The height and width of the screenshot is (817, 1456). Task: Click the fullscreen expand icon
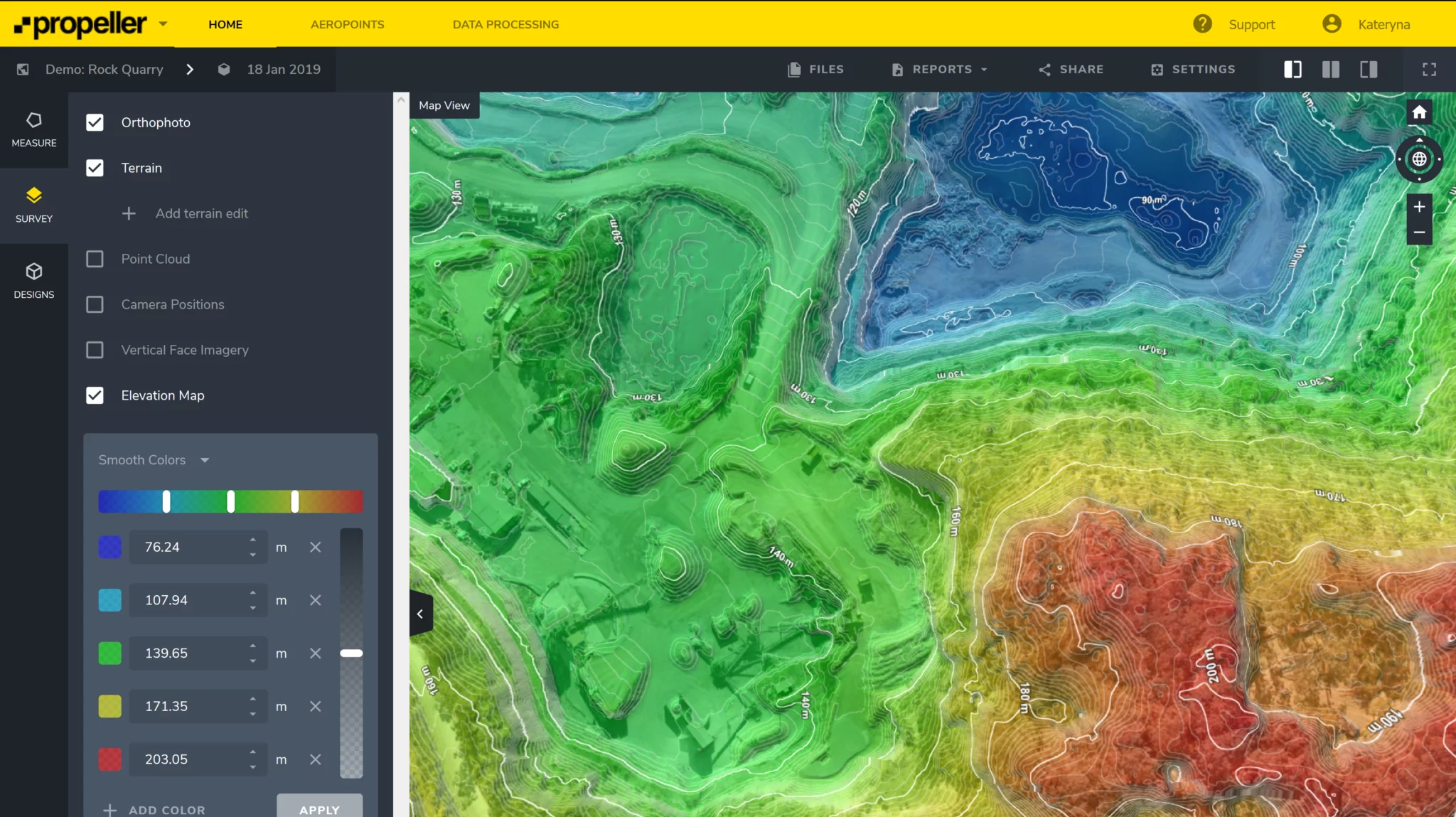(1430, 69)
